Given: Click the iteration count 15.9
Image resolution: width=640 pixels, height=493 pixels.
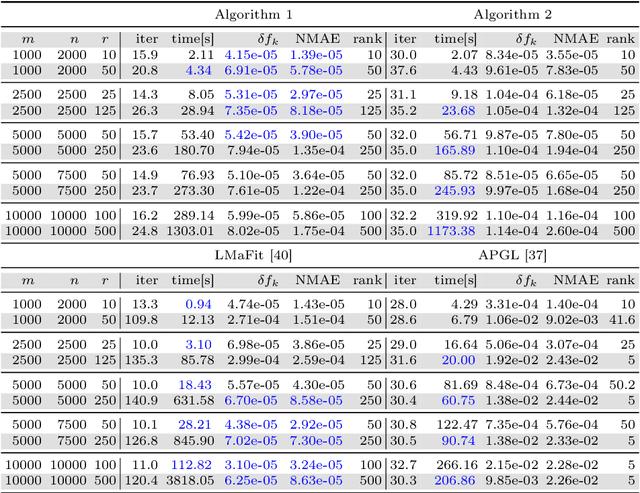Looking at the screenshot, I should coord(145,55).
